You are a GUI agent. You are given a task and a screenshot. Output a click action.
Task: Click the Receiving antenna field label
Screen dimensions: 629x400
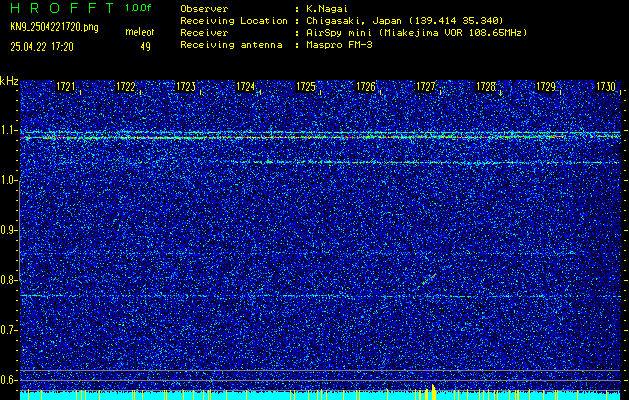(231, 45)
